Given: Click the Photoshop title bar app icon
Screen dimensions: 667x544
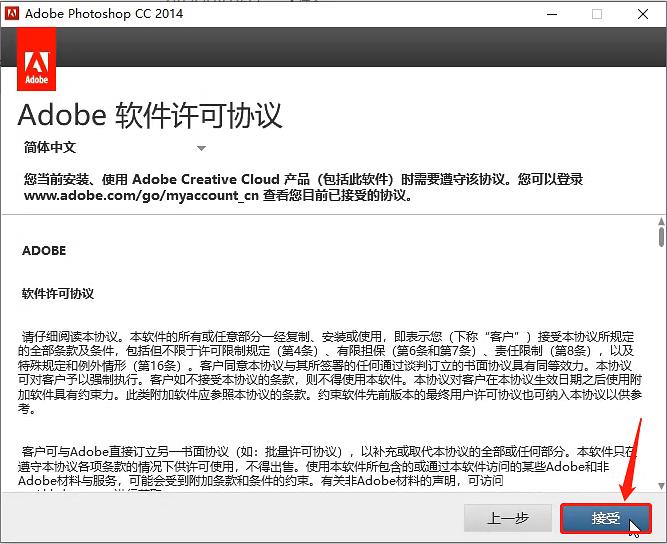Looking at the screenshot, I should [x=11, y=14].
